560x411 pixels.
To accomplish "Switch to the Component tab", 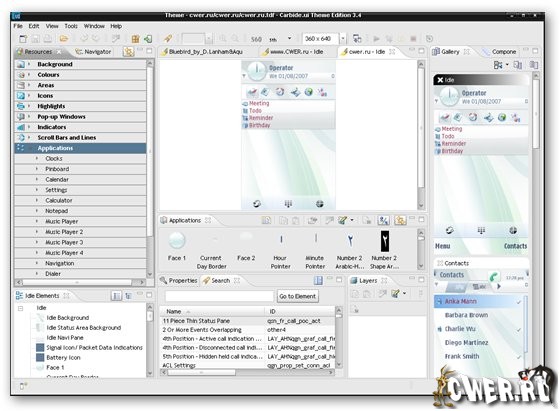I will [x=500, y=52].
